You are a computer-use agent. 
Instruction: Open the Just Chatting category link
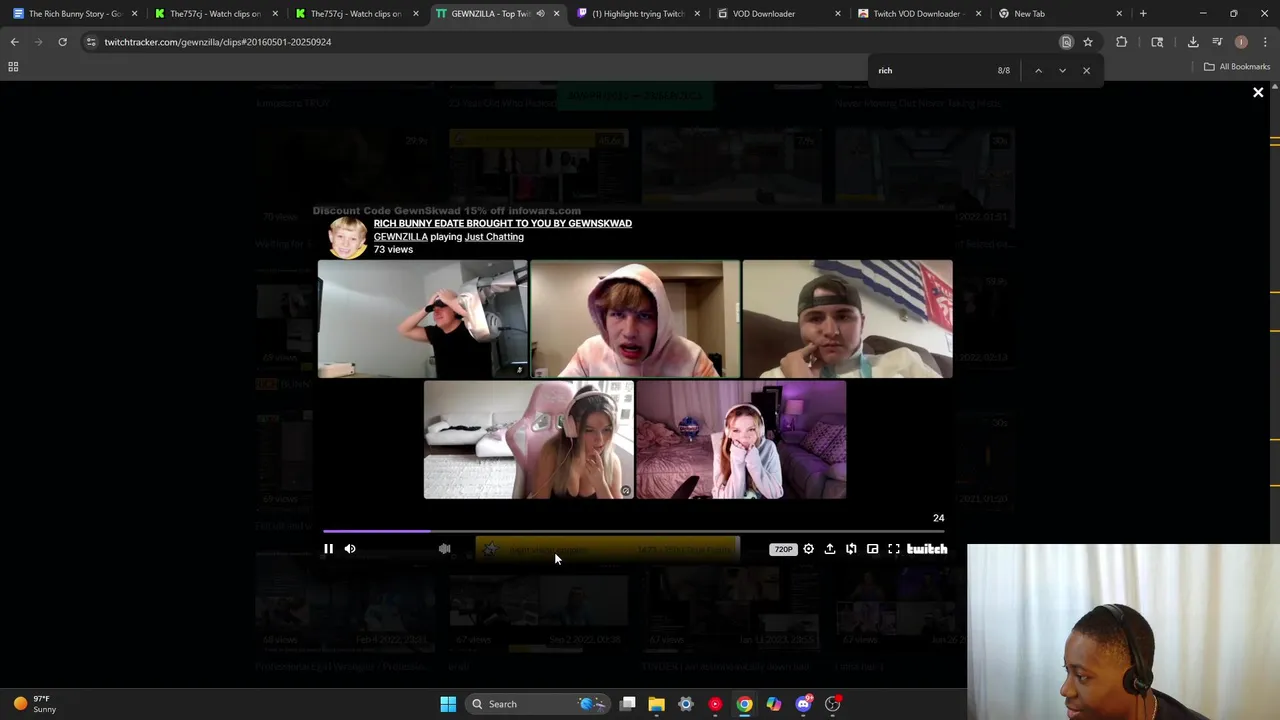[x=494, y=237]
